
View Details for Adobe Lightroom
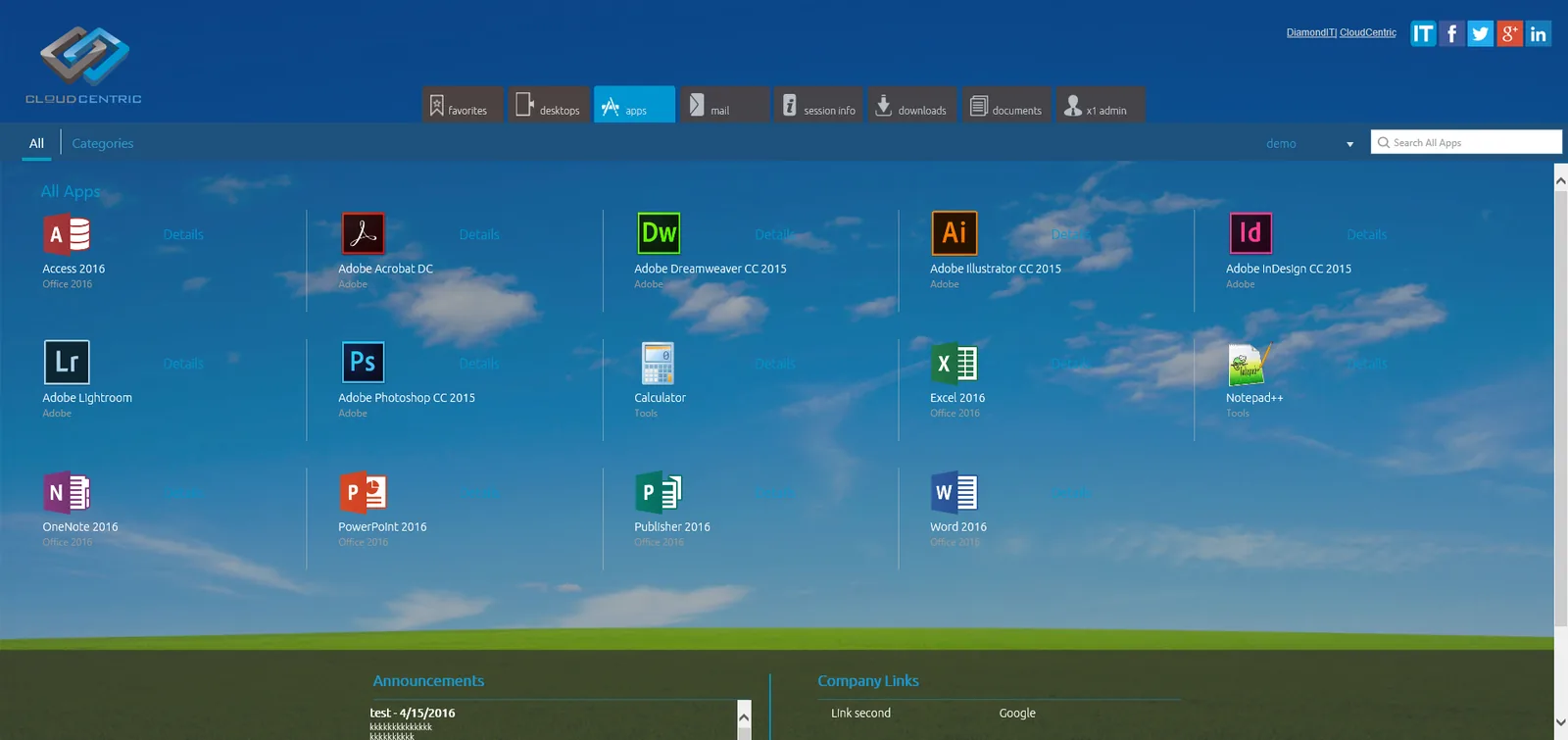coord(183,364)
